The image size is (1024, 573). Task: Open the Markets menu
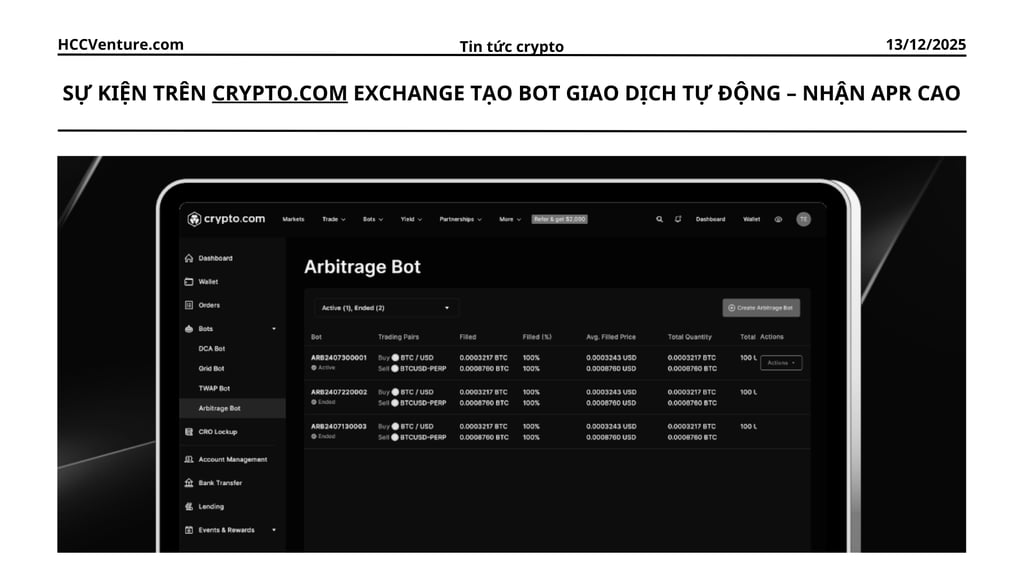coord(293,220)
